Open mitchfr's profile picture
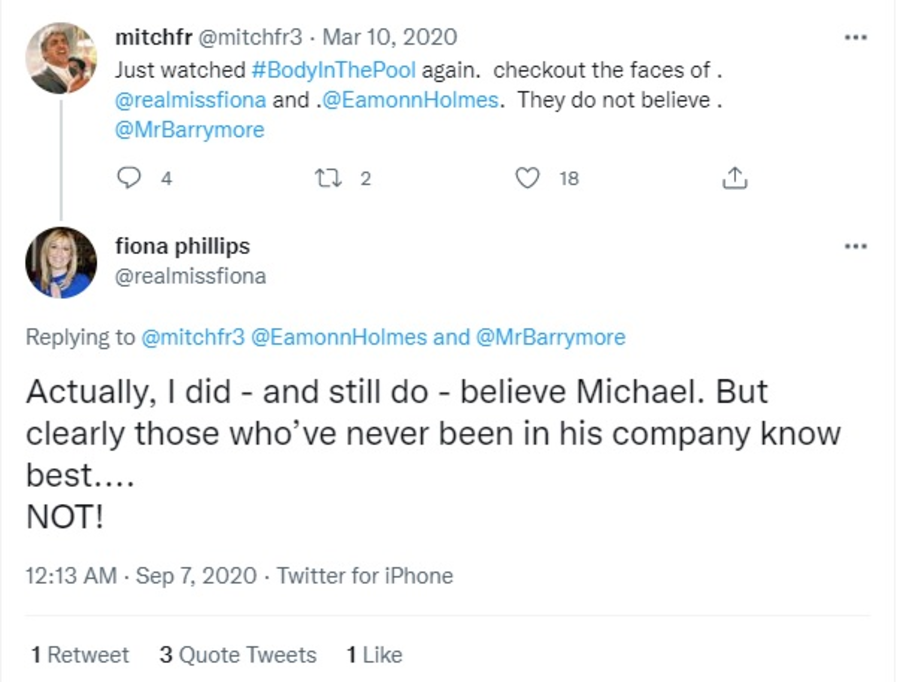The height and width of the screenshot is (682, 900). pos(61,58)
